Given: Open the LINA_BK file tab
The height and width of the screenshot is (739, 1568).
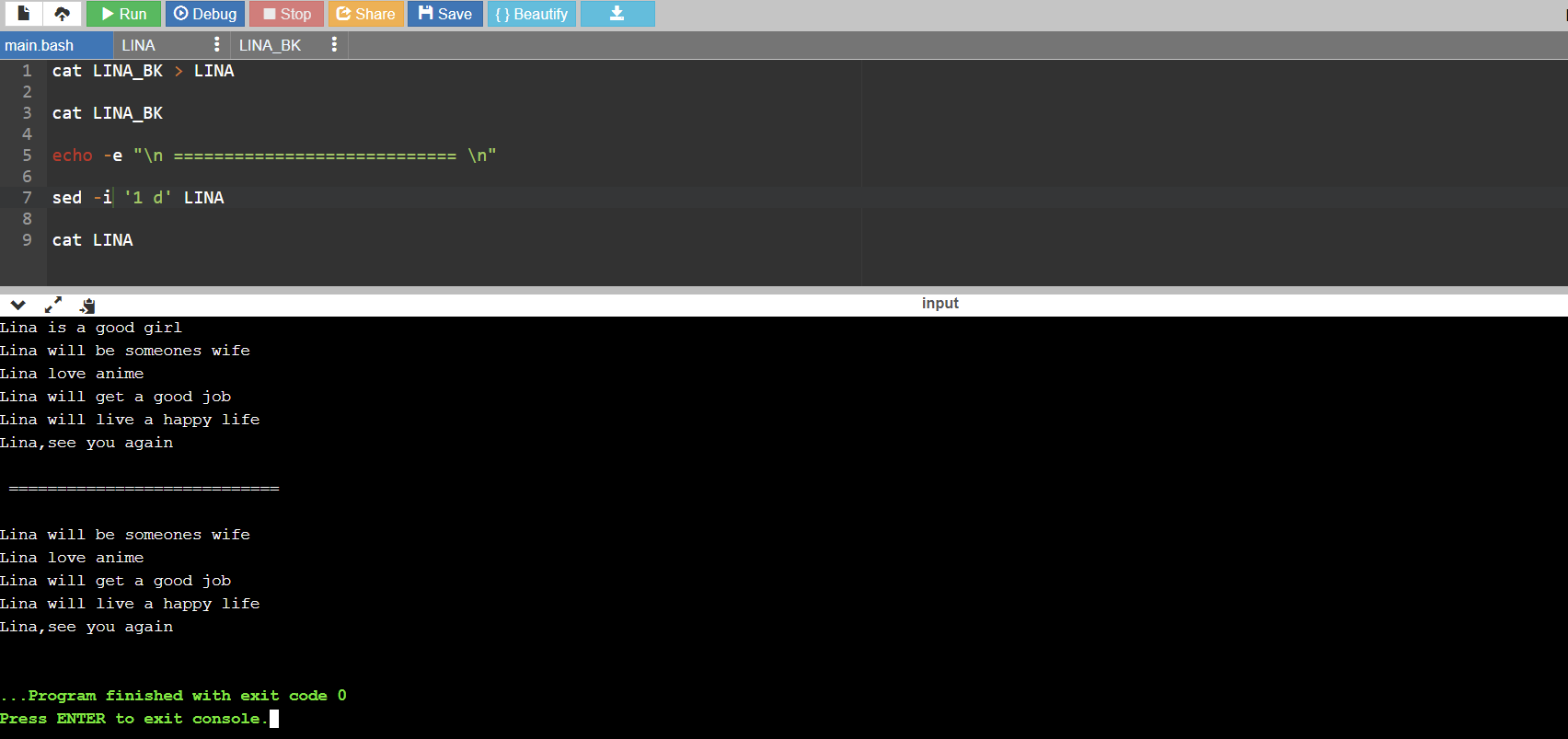Looking at the screenshot, I should tap(270, 45).
